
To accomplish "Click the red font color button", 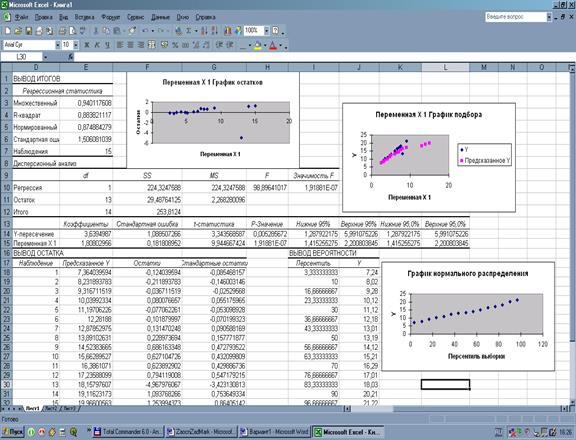I will pyautogui.click(x=273, y=45).
